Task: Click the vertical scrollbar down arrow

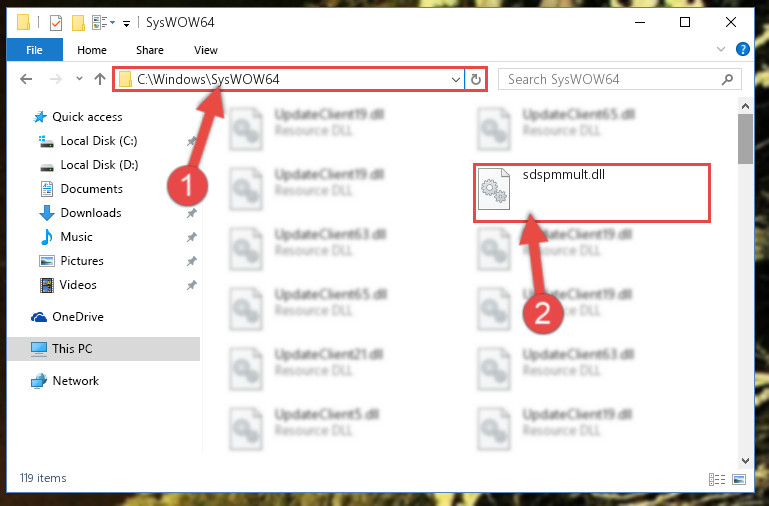Action: click(745, 460)
